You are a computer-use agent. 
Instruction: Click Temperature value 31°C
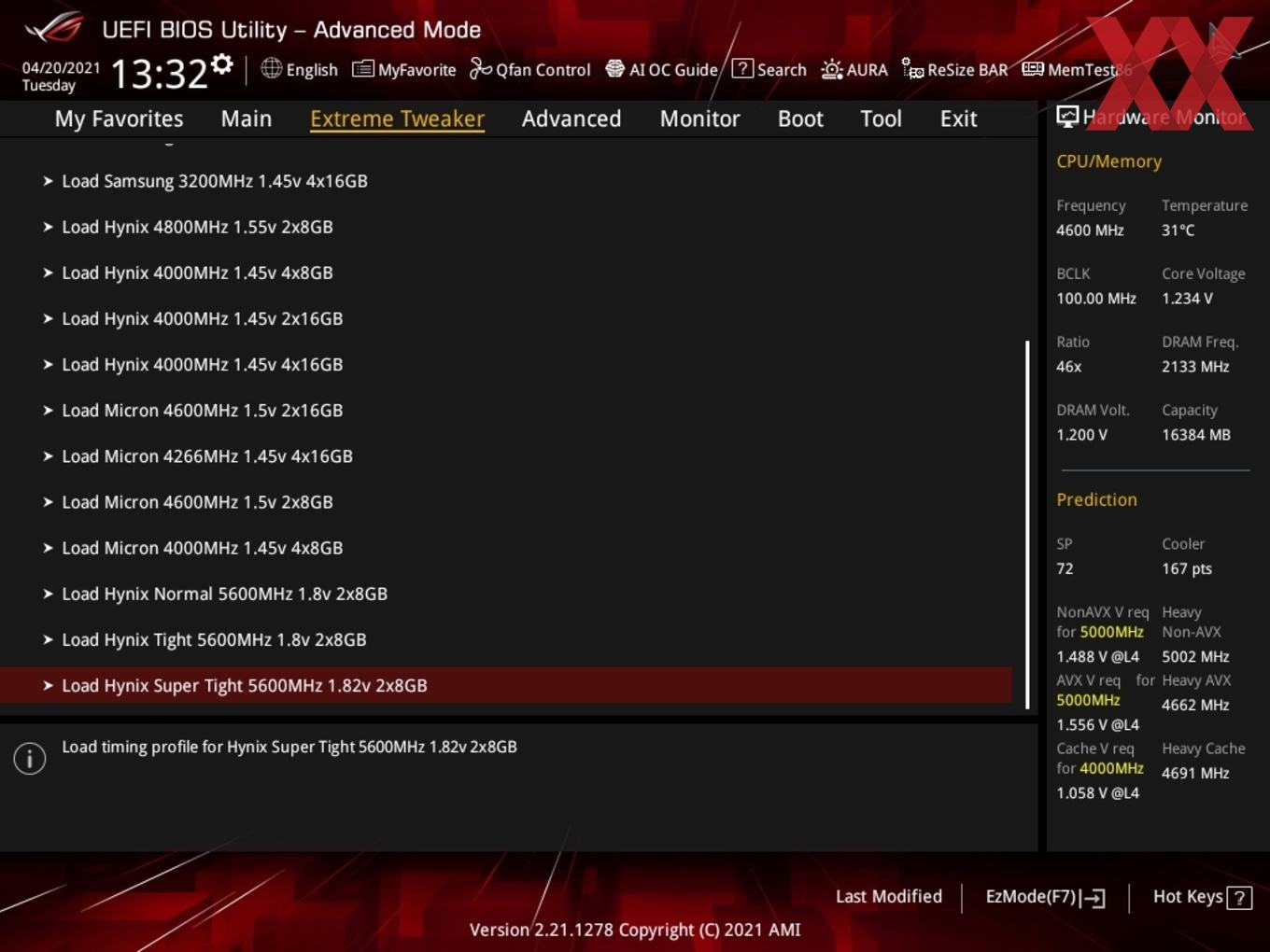(1178, 230)
